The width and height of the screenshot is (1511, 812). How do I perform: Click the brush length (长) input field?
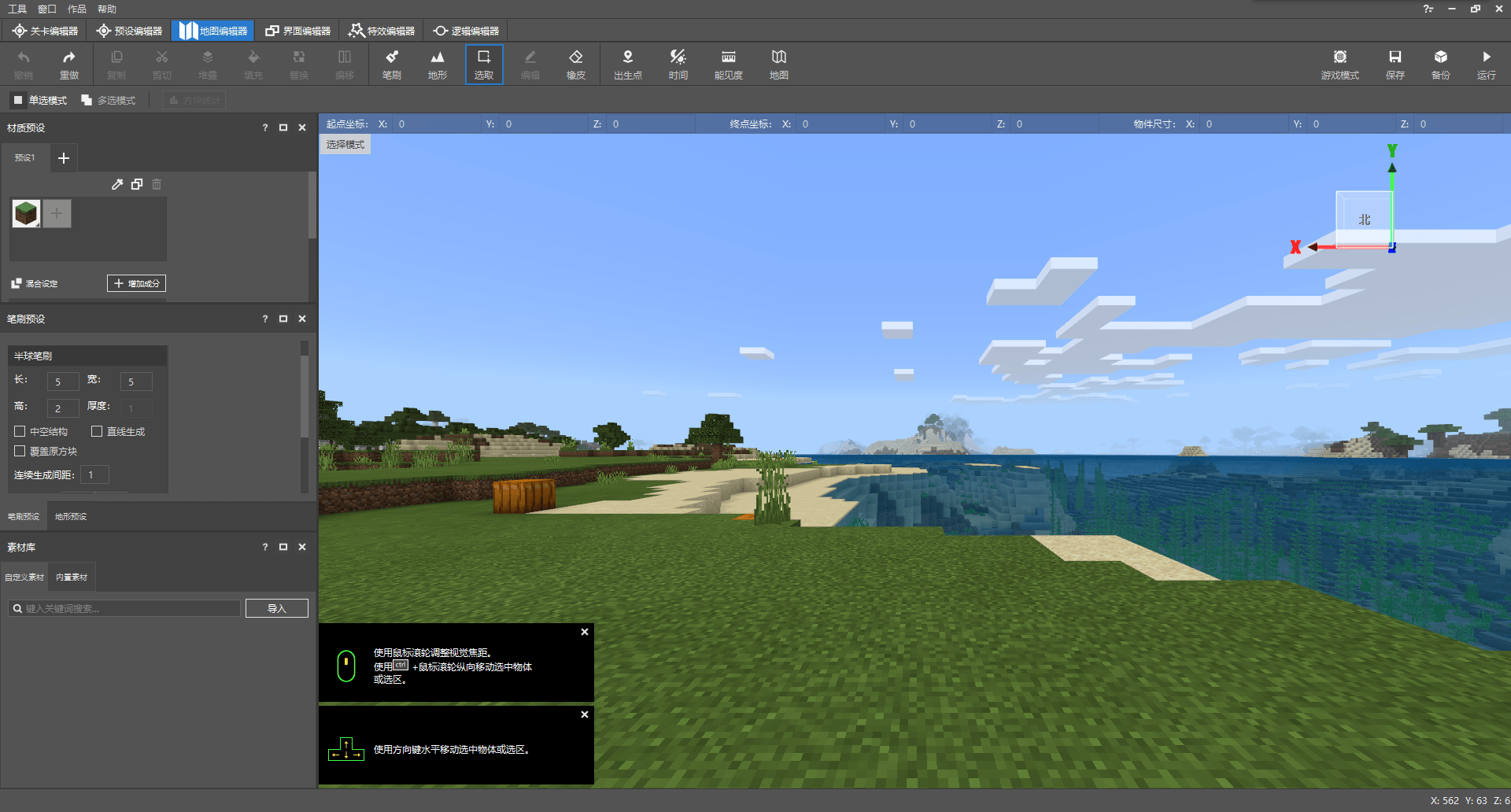pyautogui.click(x=63, y=382)
